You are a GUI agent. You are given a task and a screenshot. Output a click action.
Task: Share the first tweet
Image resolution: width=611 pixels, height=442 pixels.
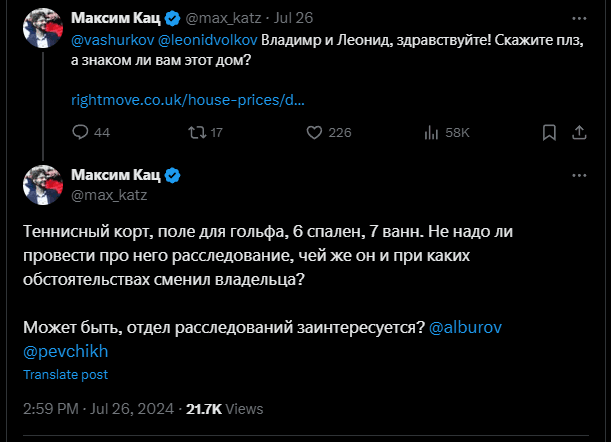(579, 132)
